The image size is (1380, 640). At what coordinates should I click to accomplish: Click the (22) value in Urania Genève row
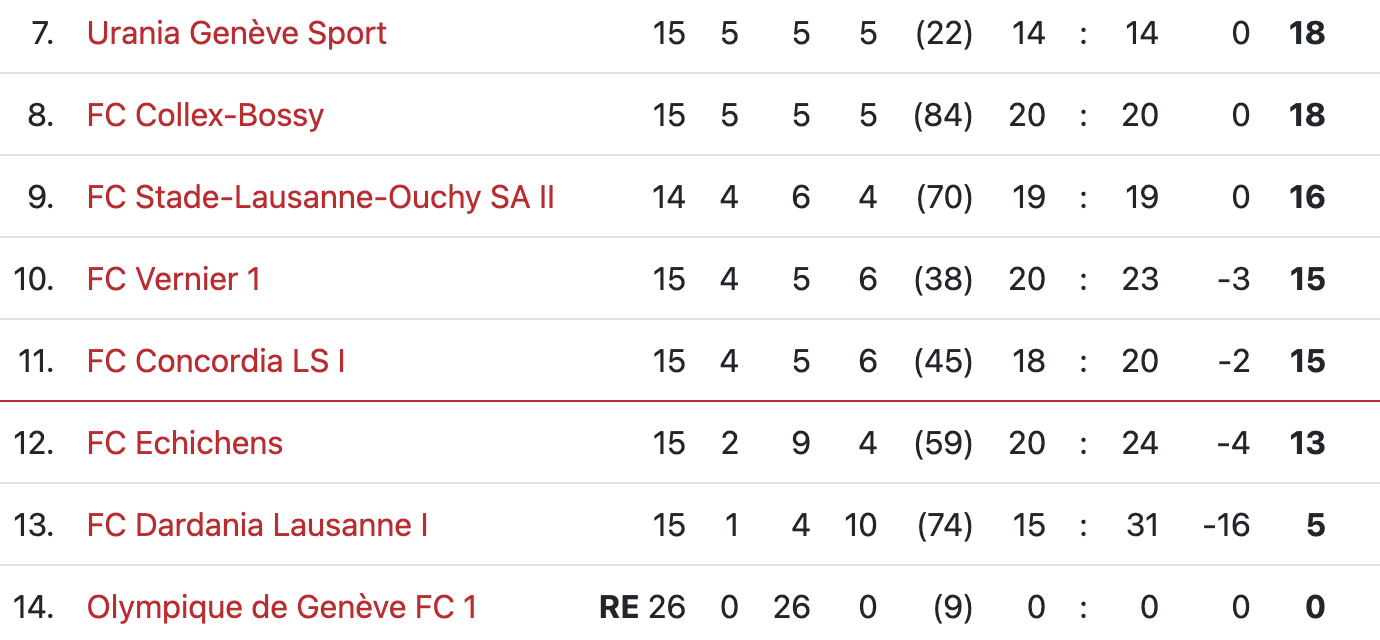point(943,34)
